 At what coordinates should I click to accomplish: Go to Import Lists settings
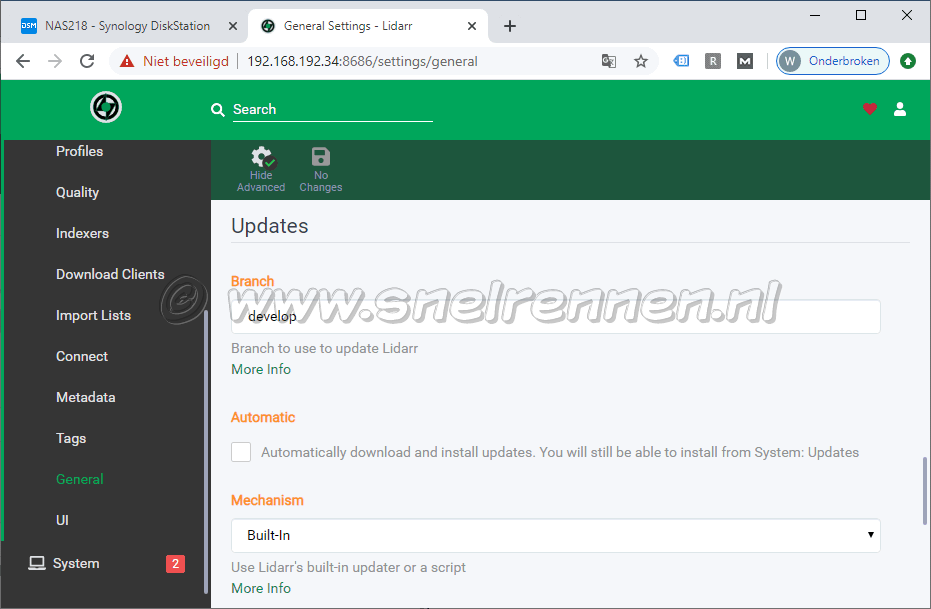click(93, 315)
